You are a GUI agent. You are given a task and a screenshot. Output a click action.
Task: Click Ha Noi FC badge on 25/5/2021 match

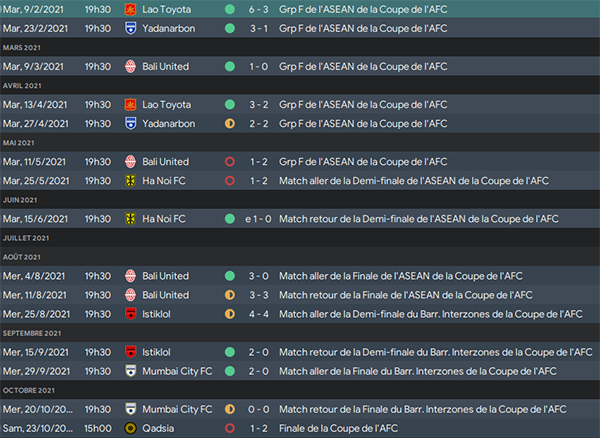point(130,181)
